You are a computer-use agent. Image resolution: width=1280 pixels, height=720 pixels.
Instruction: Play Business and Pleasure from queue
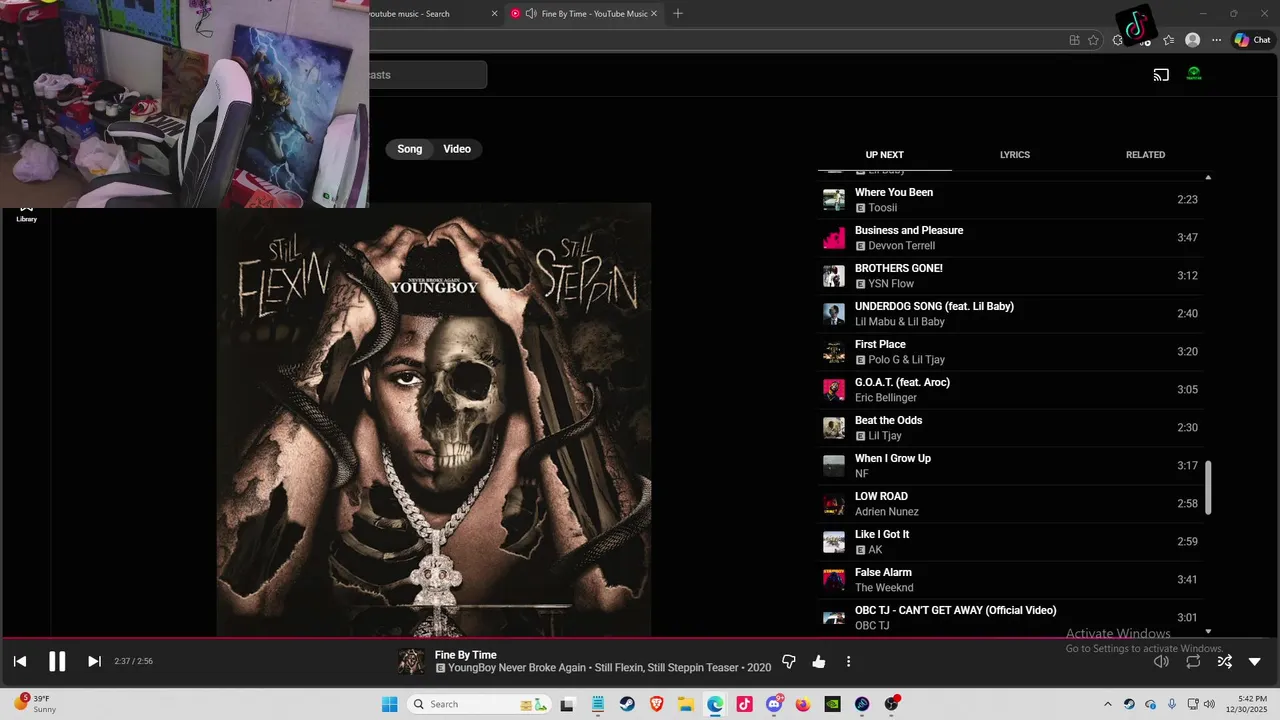[x=1010, y=238]
